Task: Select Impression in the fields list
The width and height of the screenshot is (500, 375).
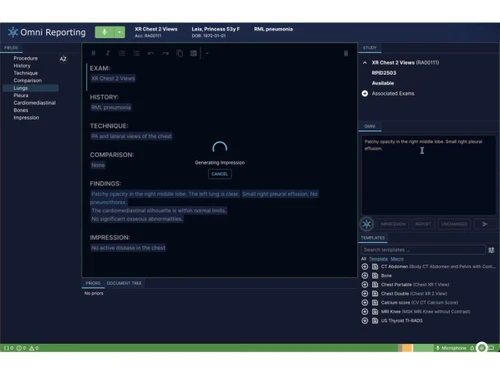Action: [26, 118]
